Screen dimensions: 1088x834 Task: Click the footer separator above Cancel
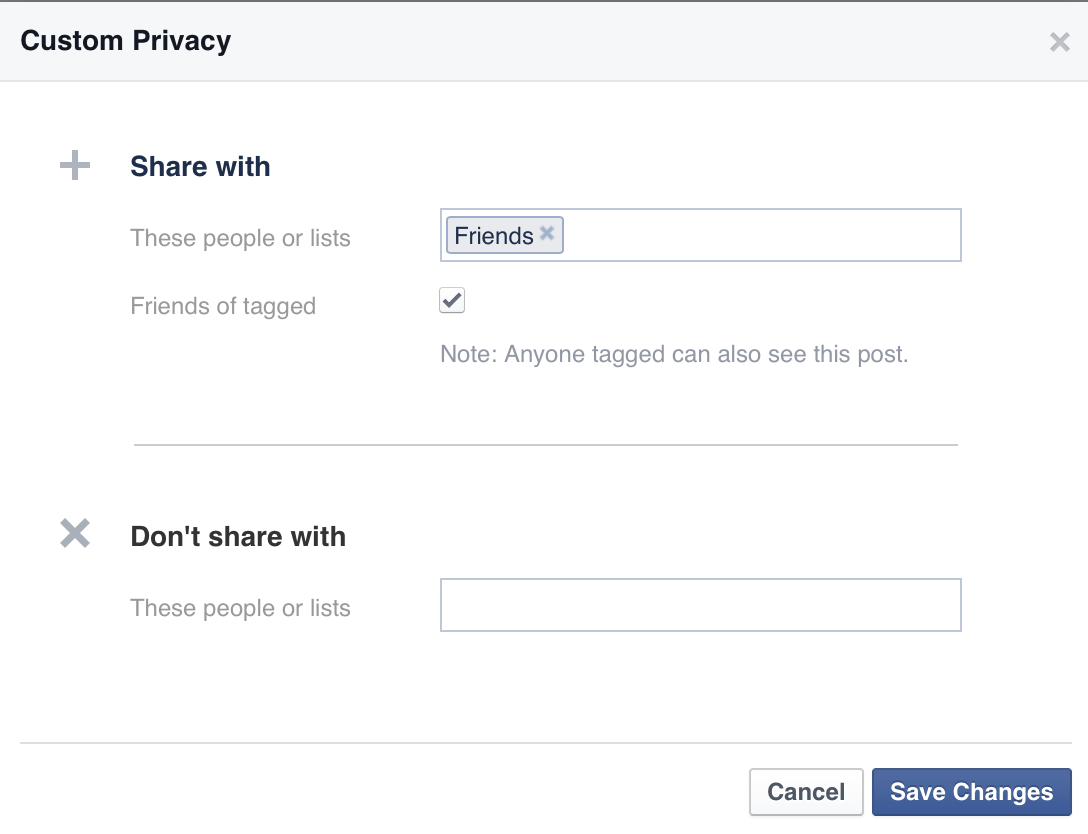546,743
